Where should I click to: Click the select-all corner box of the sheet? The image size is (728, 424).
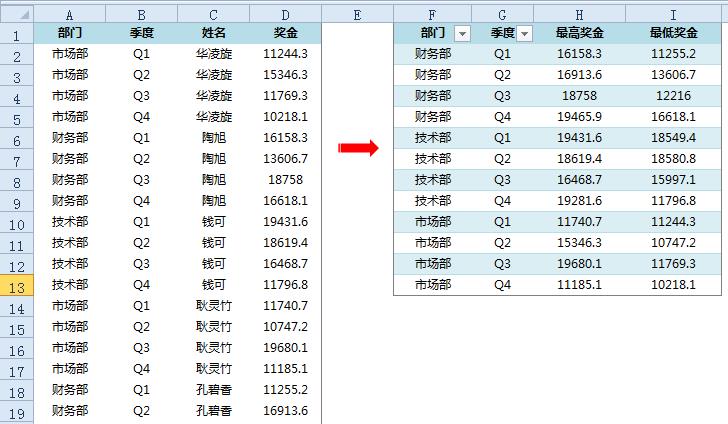(17, 14)
